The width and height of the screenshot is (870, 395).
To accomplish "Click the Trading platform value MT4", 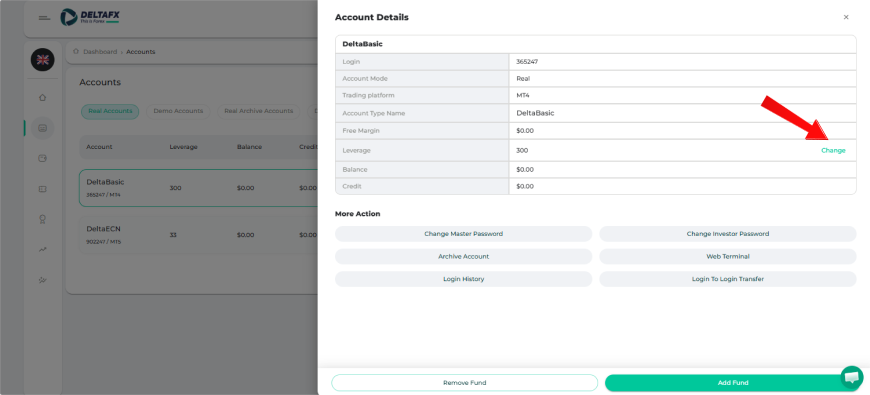I will [523, 95].
